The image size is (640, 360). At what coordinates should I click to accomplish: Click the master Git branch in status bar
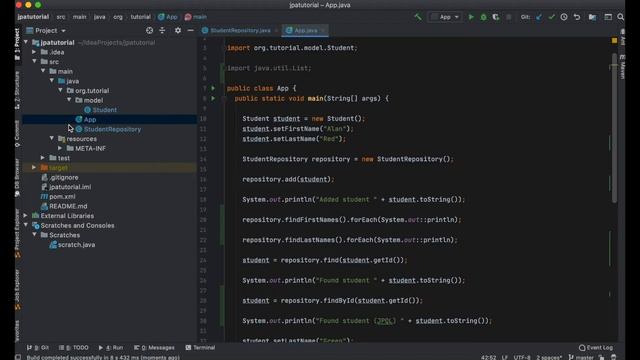[x=581, y=358]
